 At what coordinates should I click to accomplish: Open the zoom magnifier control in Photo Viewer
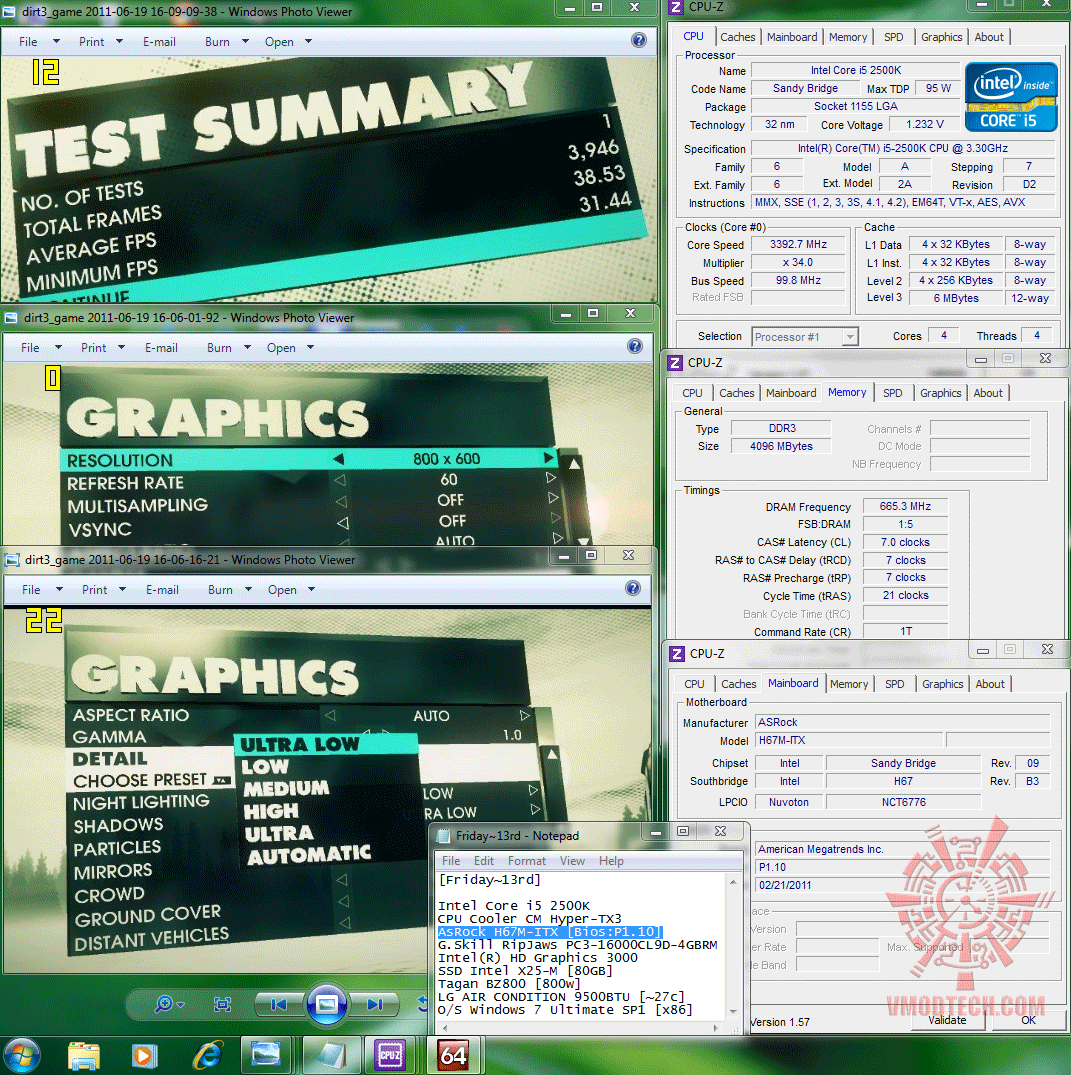(169, 1004)
